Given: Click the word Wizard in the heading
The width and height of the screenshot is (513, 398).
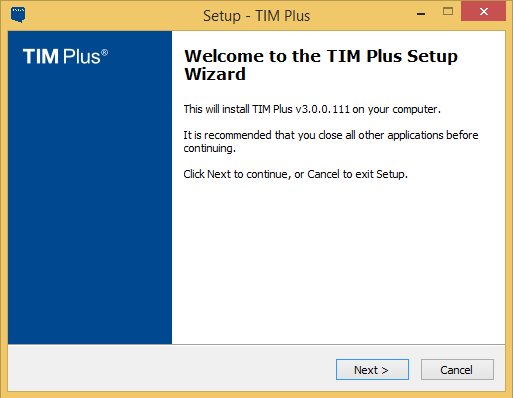Looking at the screenshot, I should (x=215, y=74).
